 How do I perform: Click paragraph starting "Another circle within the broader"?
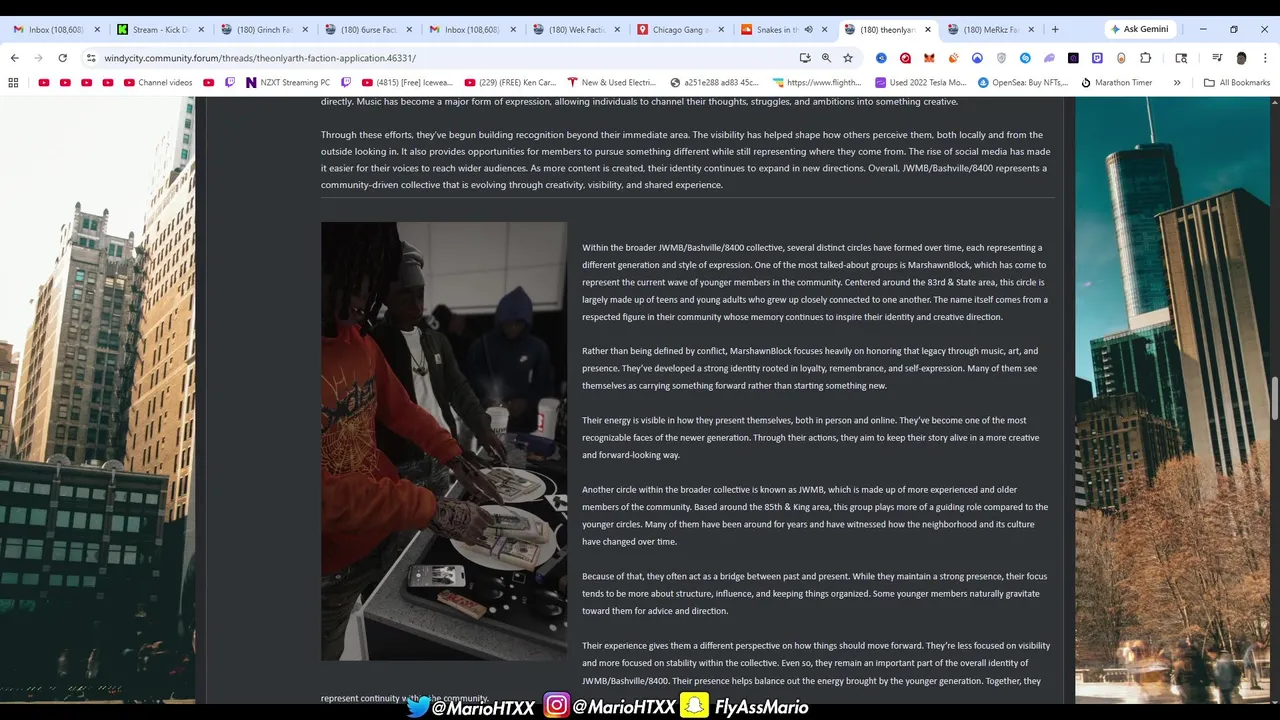[815, 515]
